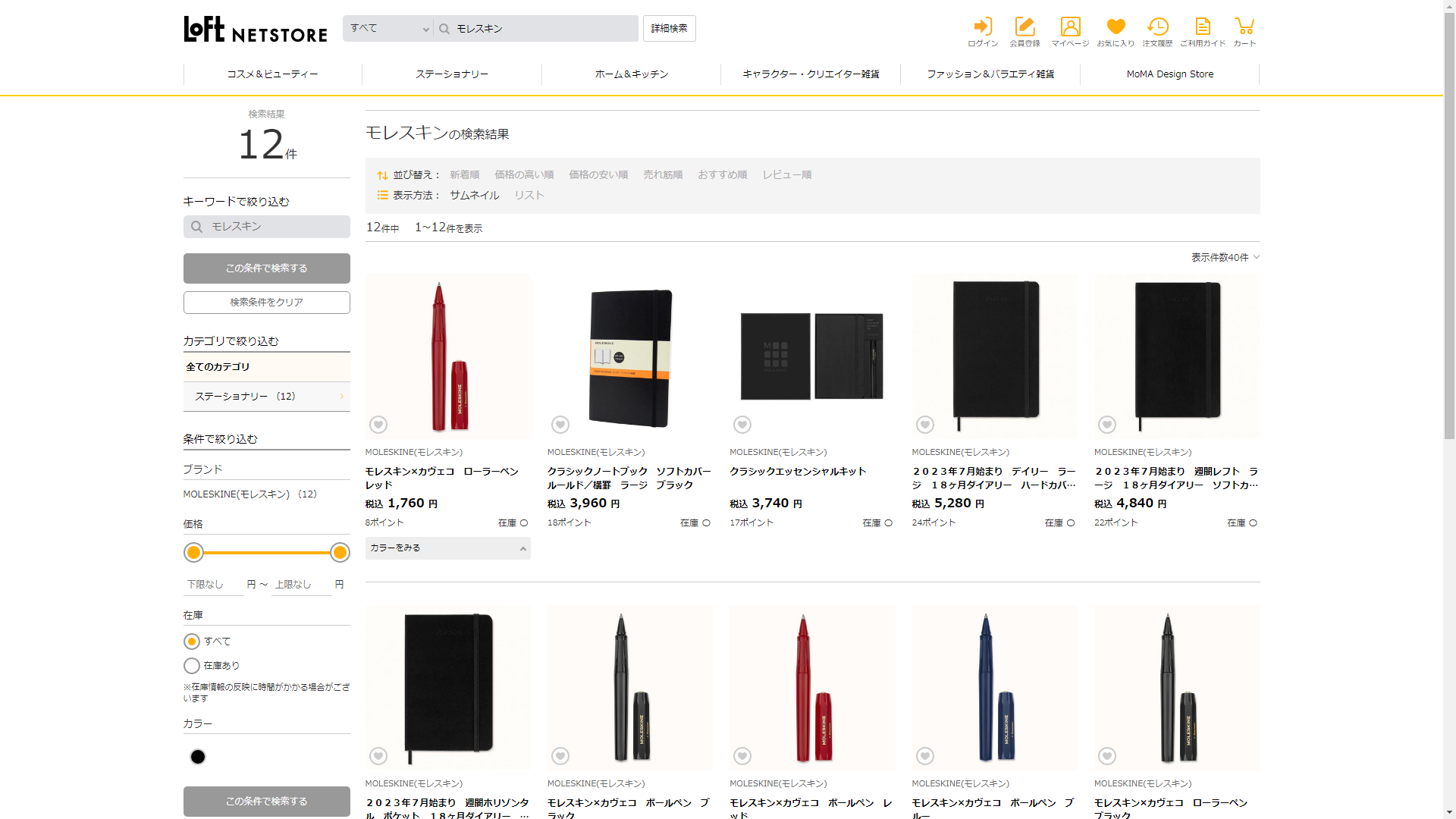Viewport: 1456px width, 819px height.
Task: Open the ステーショナリー navigation menu
Action: [x=452, y=74]
